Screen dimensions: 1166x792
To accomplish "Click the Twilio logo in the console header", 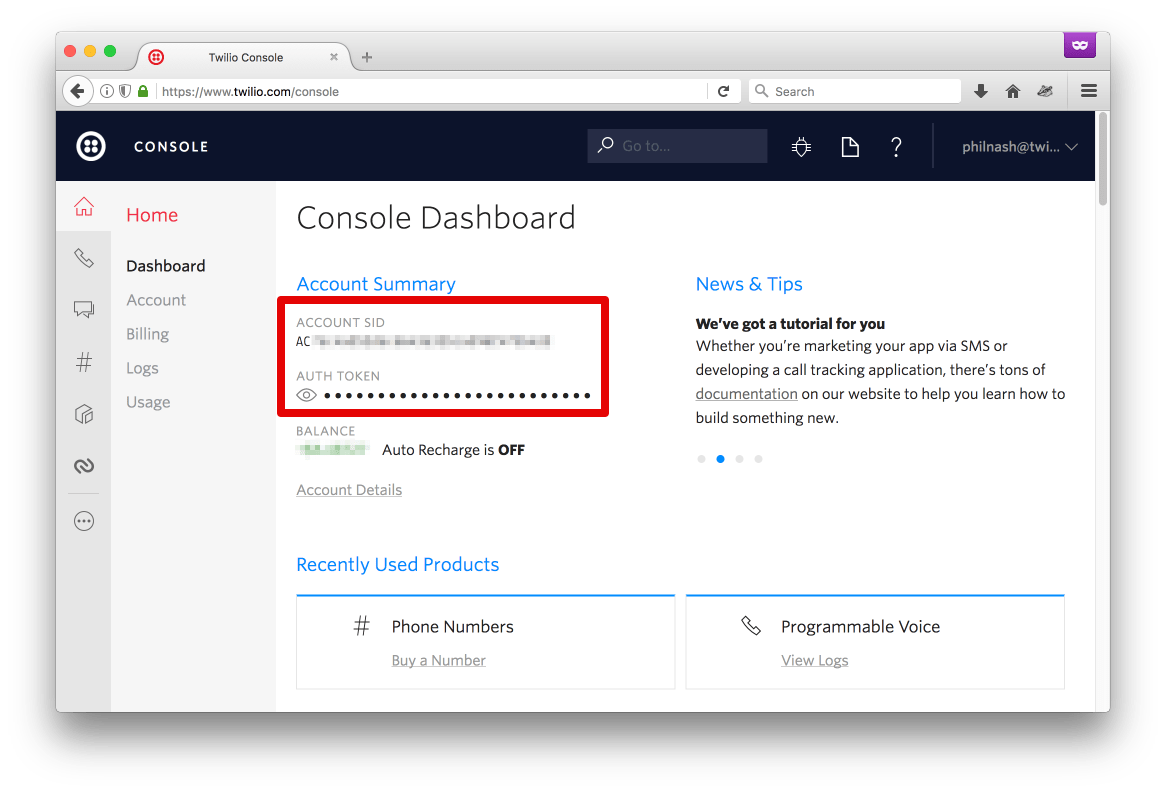I will (x=91, y=147).
